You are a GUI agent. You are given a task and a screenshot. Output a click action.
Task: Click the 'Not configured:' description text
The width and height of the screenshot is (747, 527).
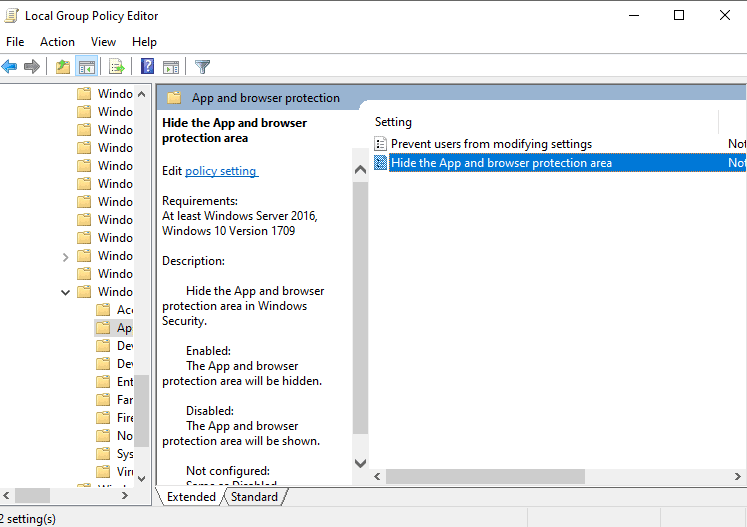click(x=228, y=471)
